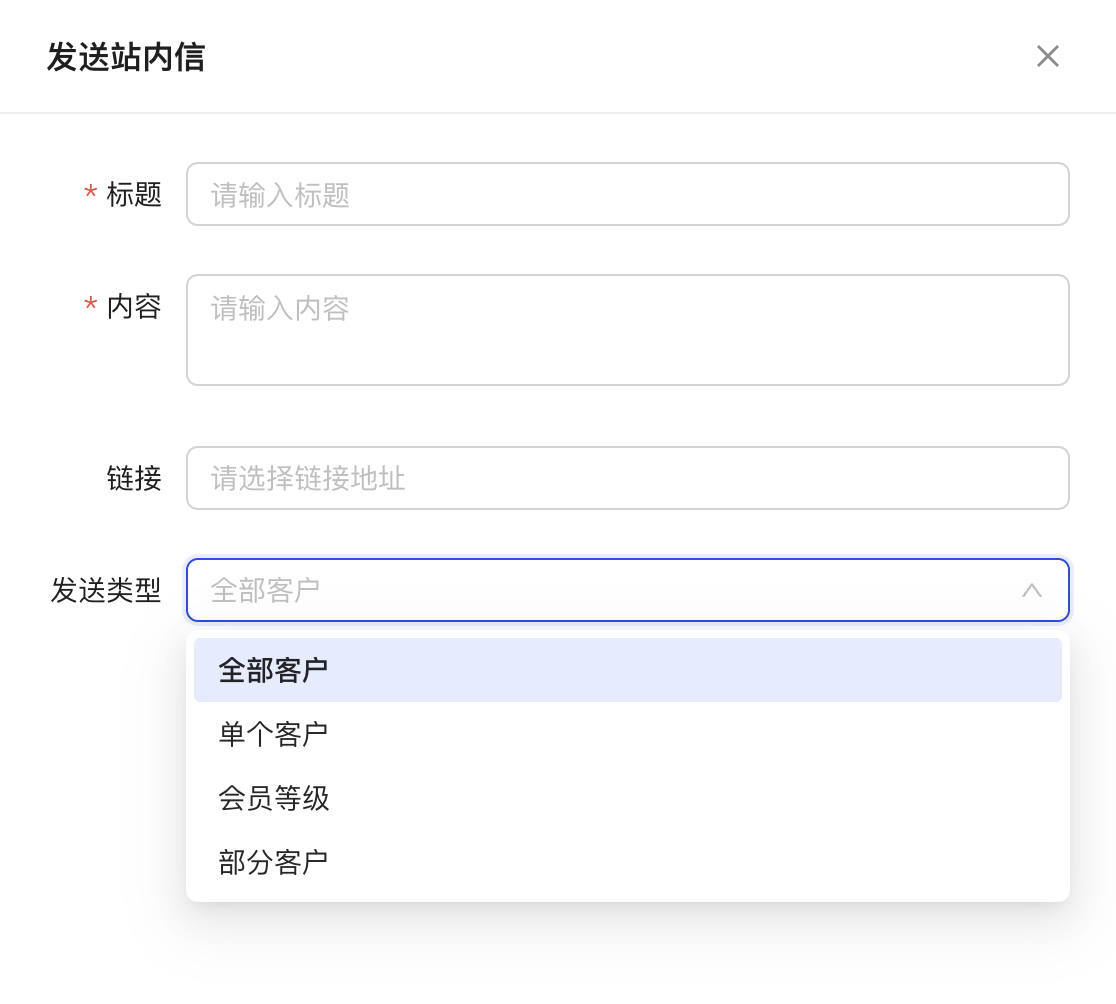Click the 请输入内容 placeholder text
Screen dimensions: 1116x1004
280,308
